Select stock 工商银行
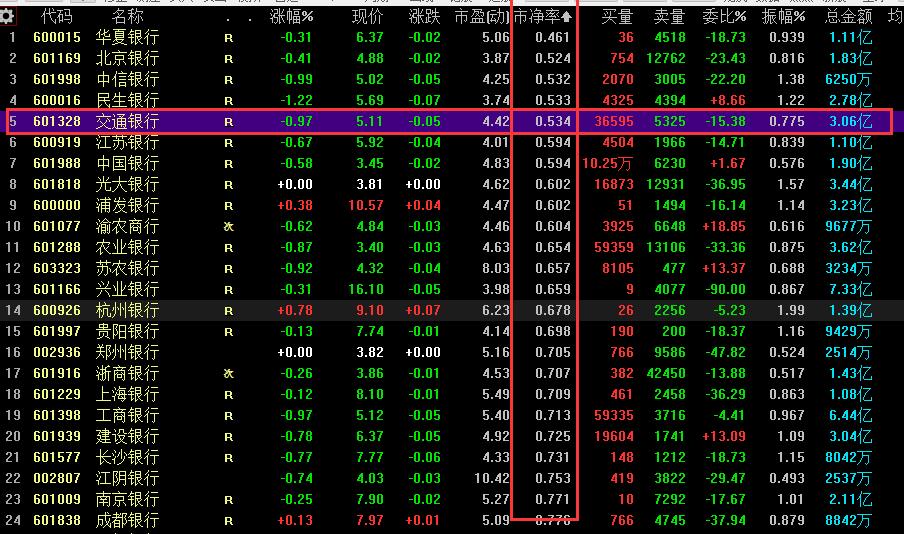The image size is (904, 534). 127,415
